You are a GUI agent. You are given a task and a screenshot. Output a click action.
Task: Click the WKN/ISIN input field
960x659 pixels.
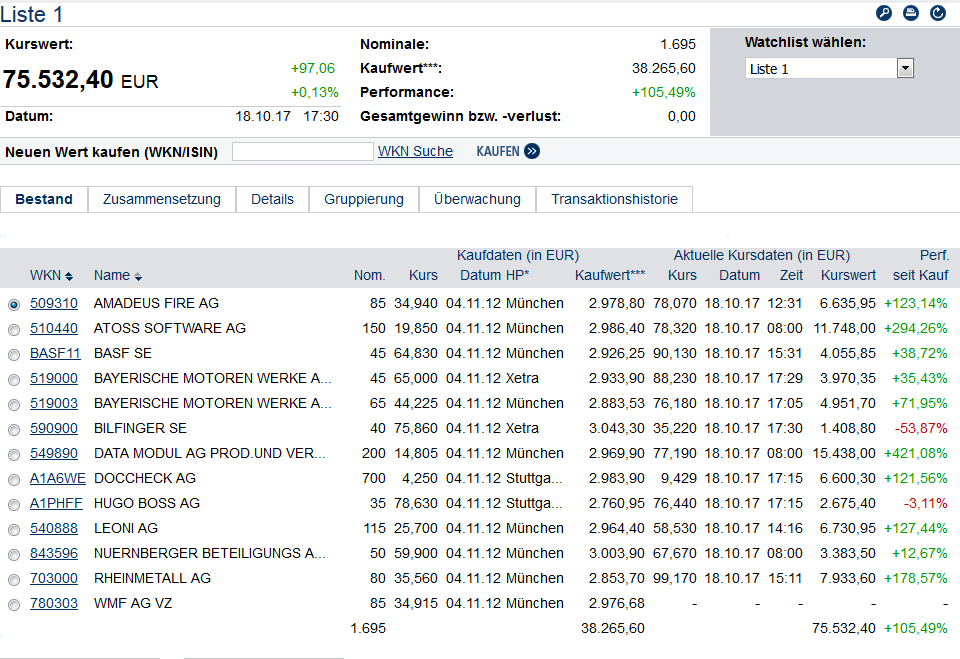(302, 151)
